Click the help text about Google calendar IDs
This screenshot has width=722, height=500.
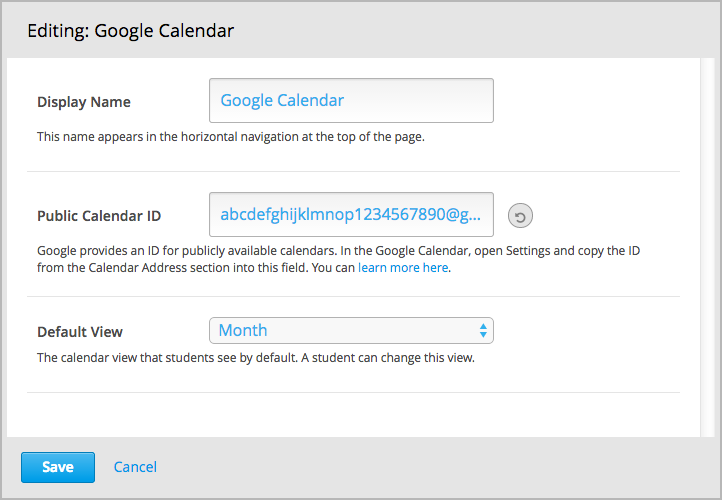pos(338,251)
